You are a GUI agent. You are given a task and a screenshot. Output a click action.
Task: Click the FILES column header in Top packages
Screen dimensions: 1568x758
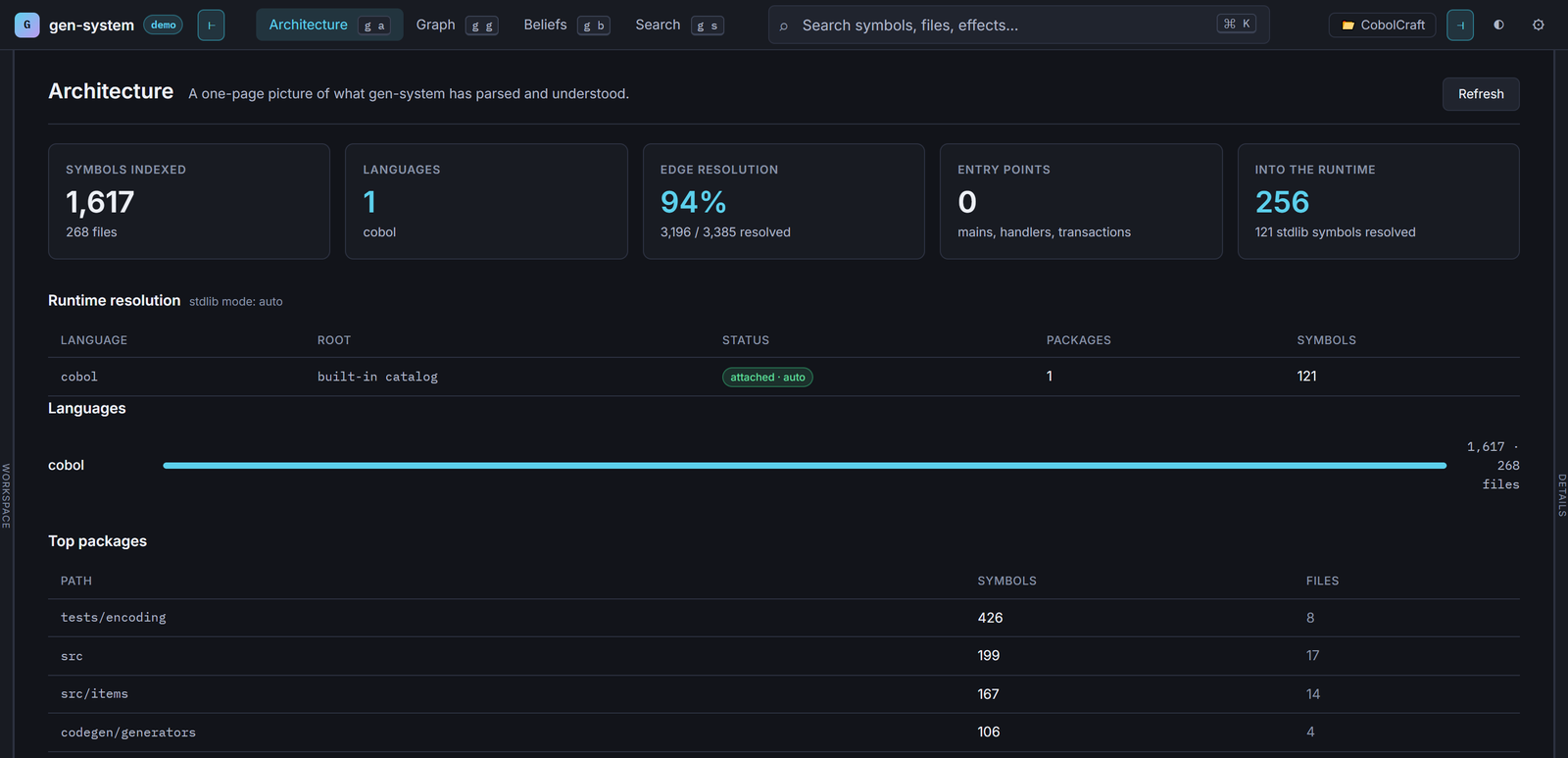click(x=1322, y=581)
